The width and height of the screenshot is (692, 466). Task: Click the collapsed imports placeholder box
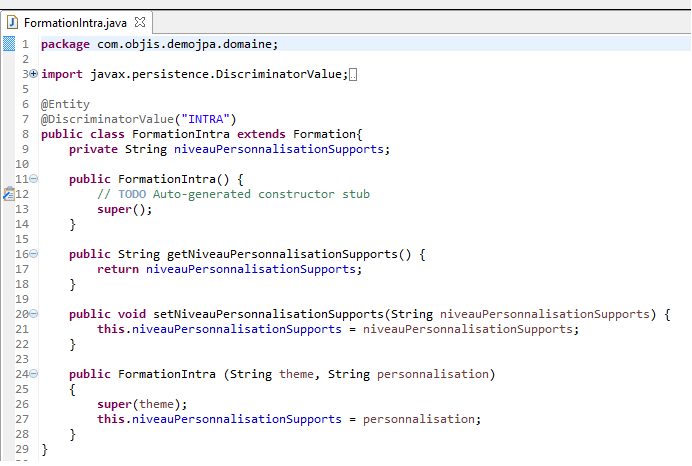click(x=354, y=74)
